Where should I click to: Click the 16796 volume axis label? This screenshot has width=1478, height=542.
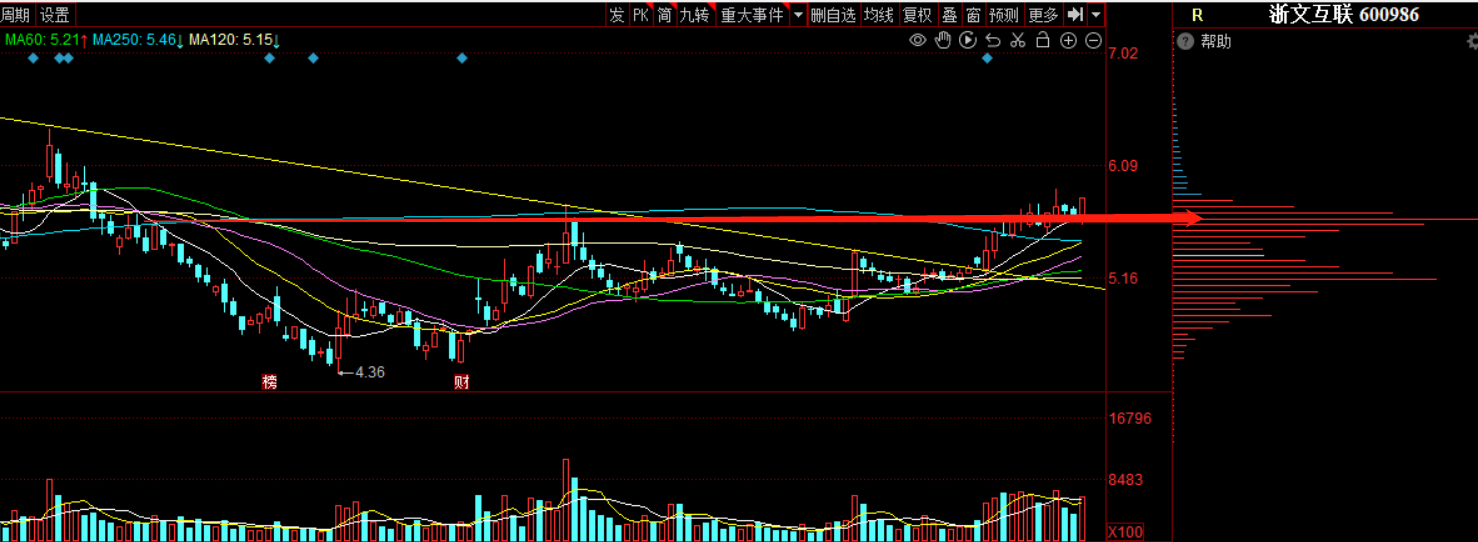point(1130,418)
